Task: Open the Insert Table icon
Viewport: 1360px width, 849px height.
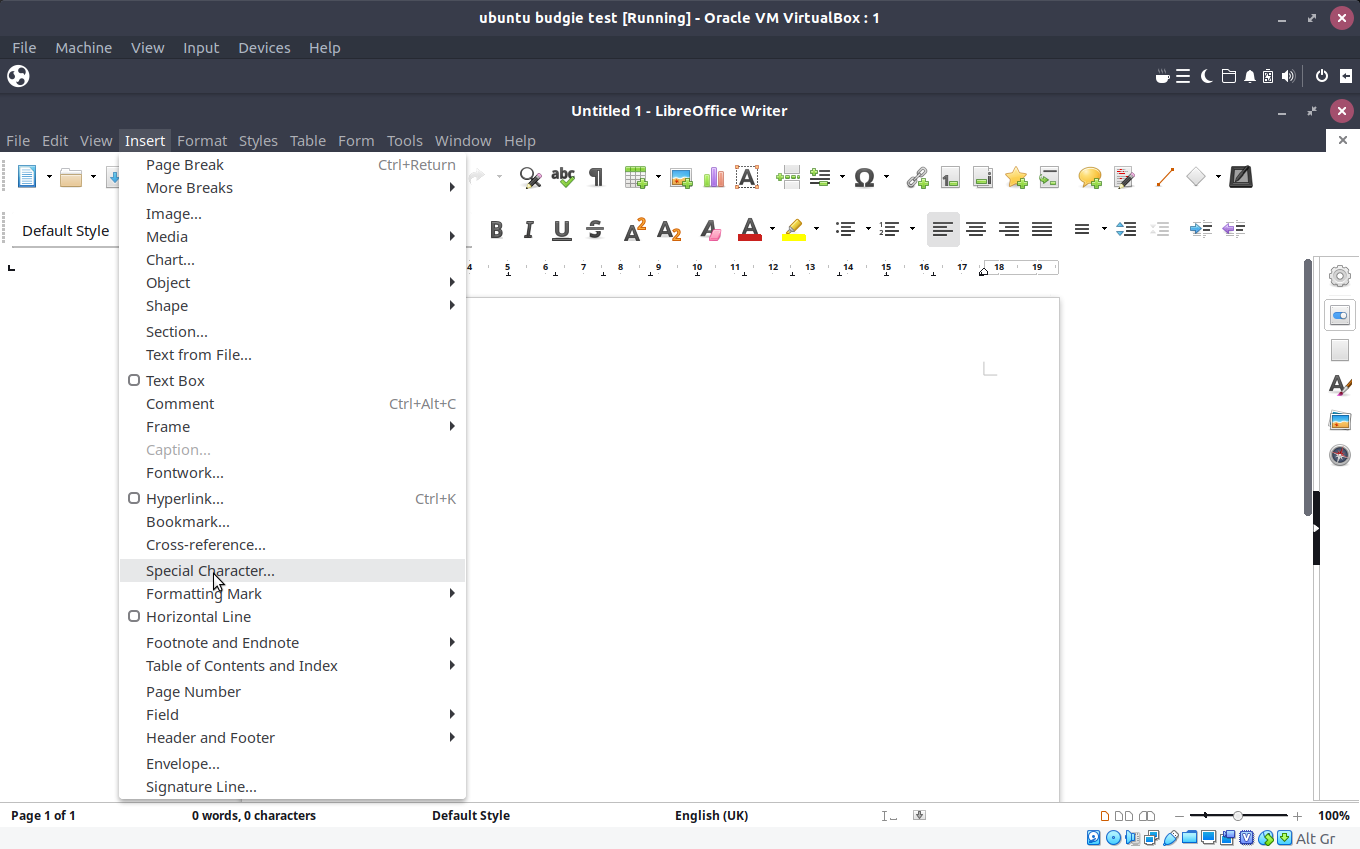Action: click(x=635, y=177)
